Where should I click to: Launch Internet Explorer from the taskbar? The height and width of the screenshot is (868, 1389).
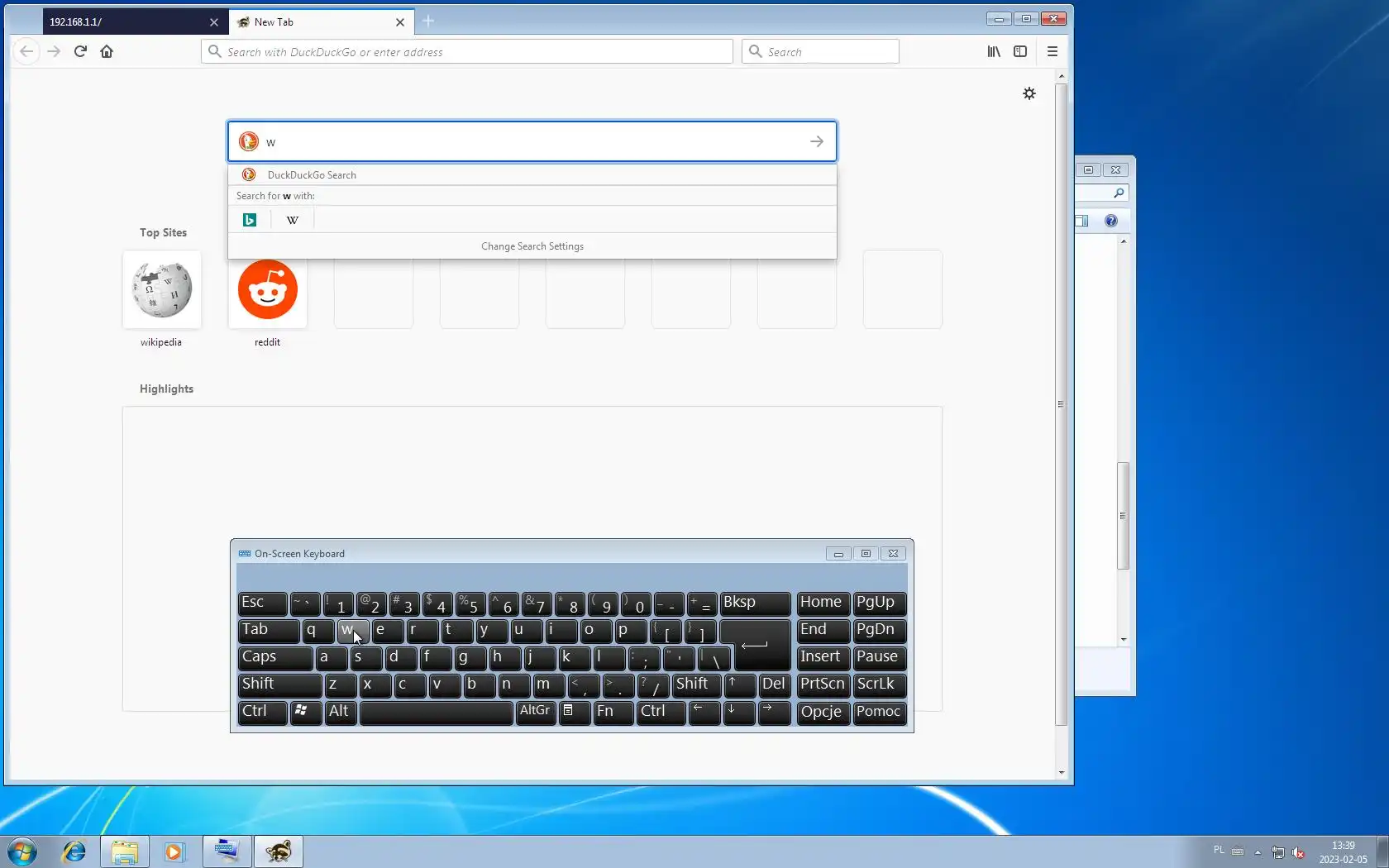click(74, 851)
